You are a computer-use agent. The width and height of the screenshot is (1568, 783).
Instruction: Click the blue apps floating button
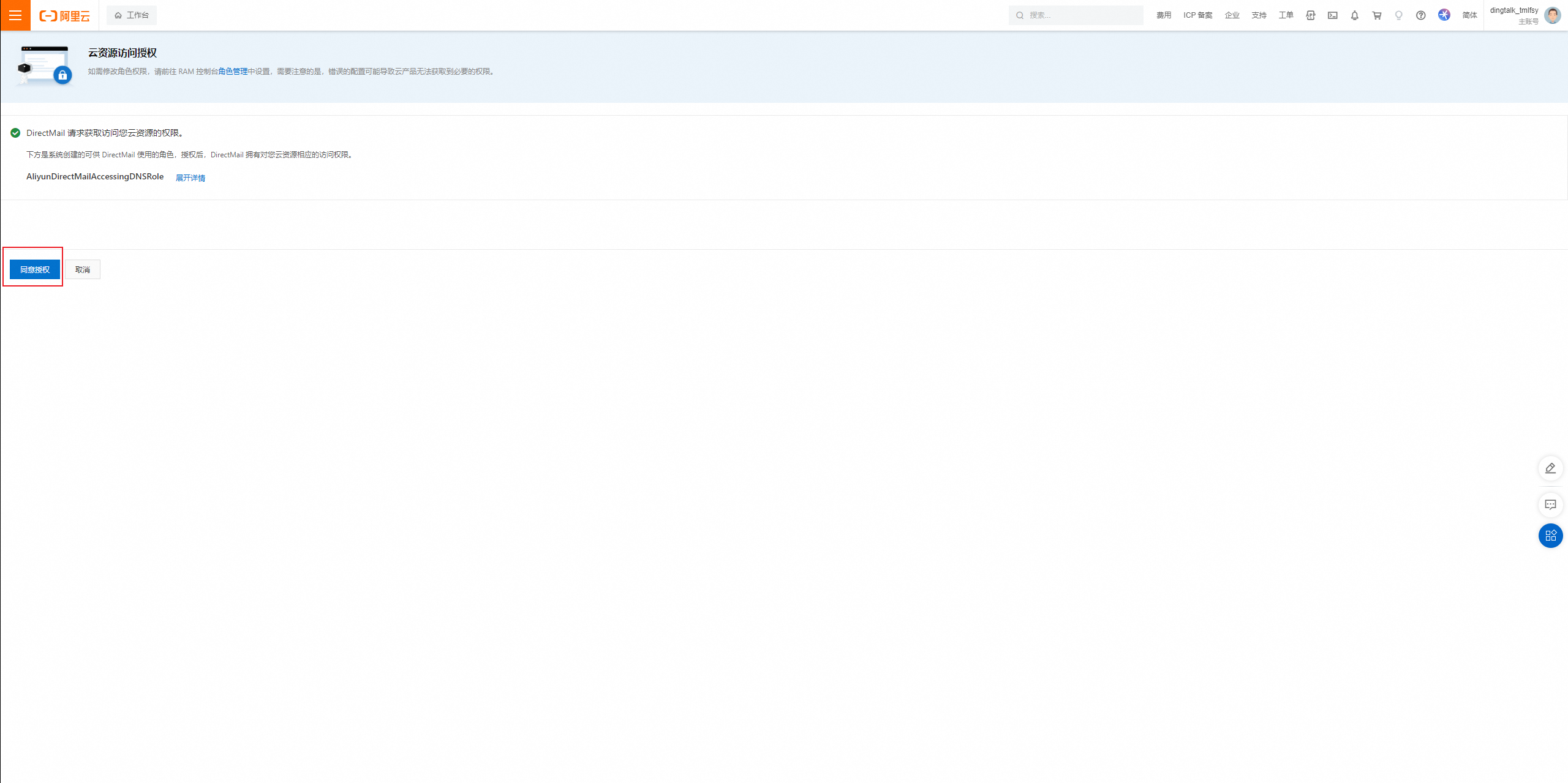pyautogui.click(x=1550, y=536)
